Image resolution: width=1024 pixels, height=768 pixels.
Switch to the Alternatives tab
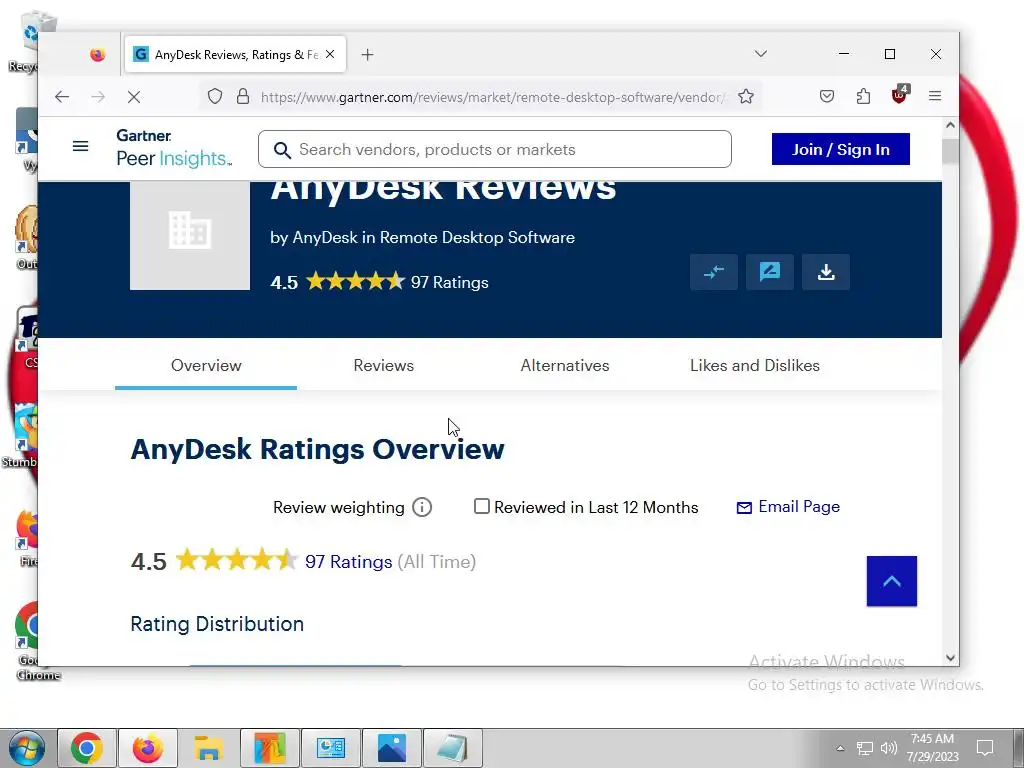coord(565,365)
